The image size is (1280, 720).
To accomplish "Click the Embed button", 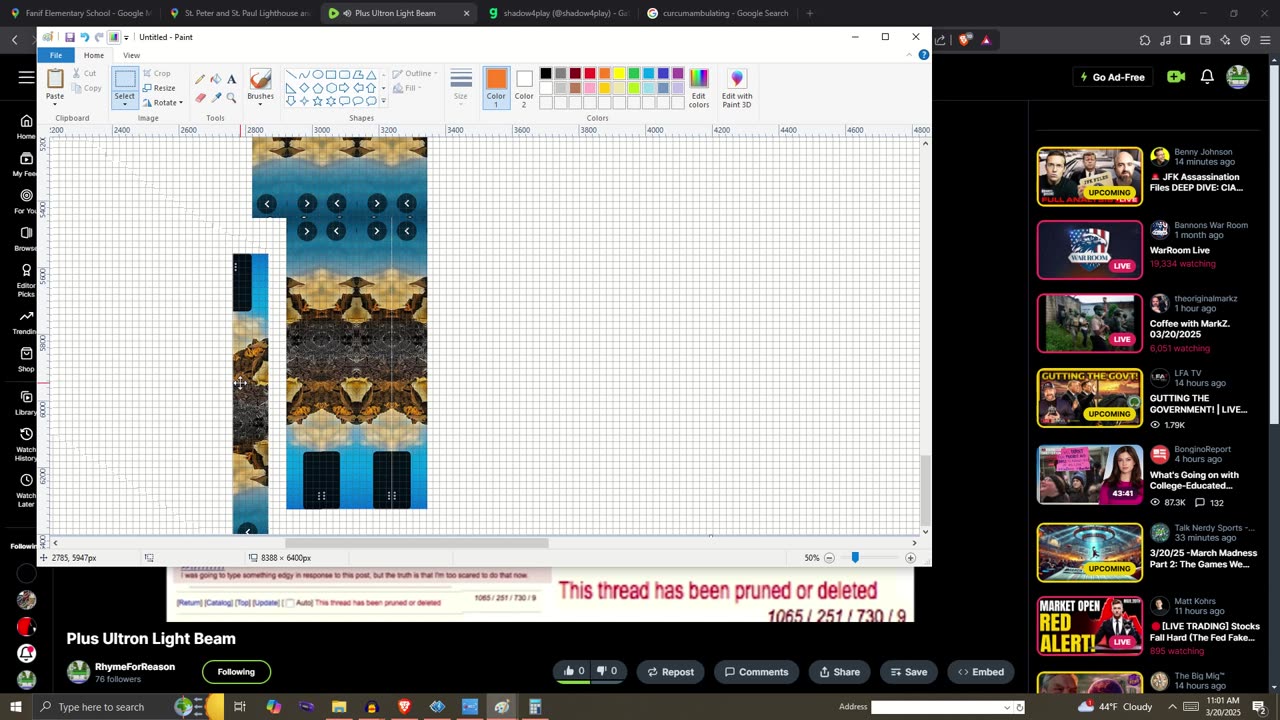I will tap(979, 672).
